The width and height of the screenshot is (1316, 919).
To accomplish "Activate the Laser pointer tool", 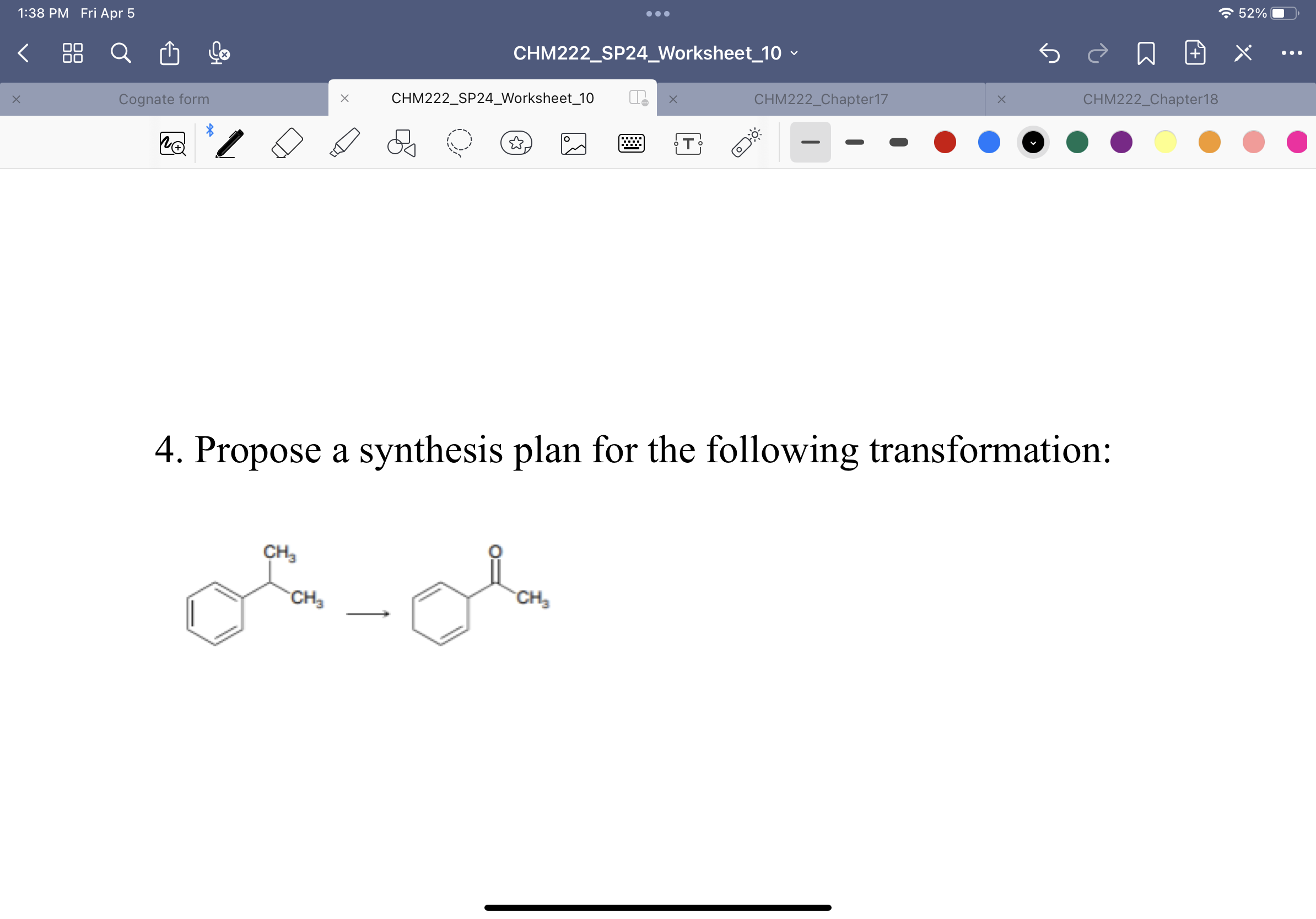I will click(x=745, y=142).
